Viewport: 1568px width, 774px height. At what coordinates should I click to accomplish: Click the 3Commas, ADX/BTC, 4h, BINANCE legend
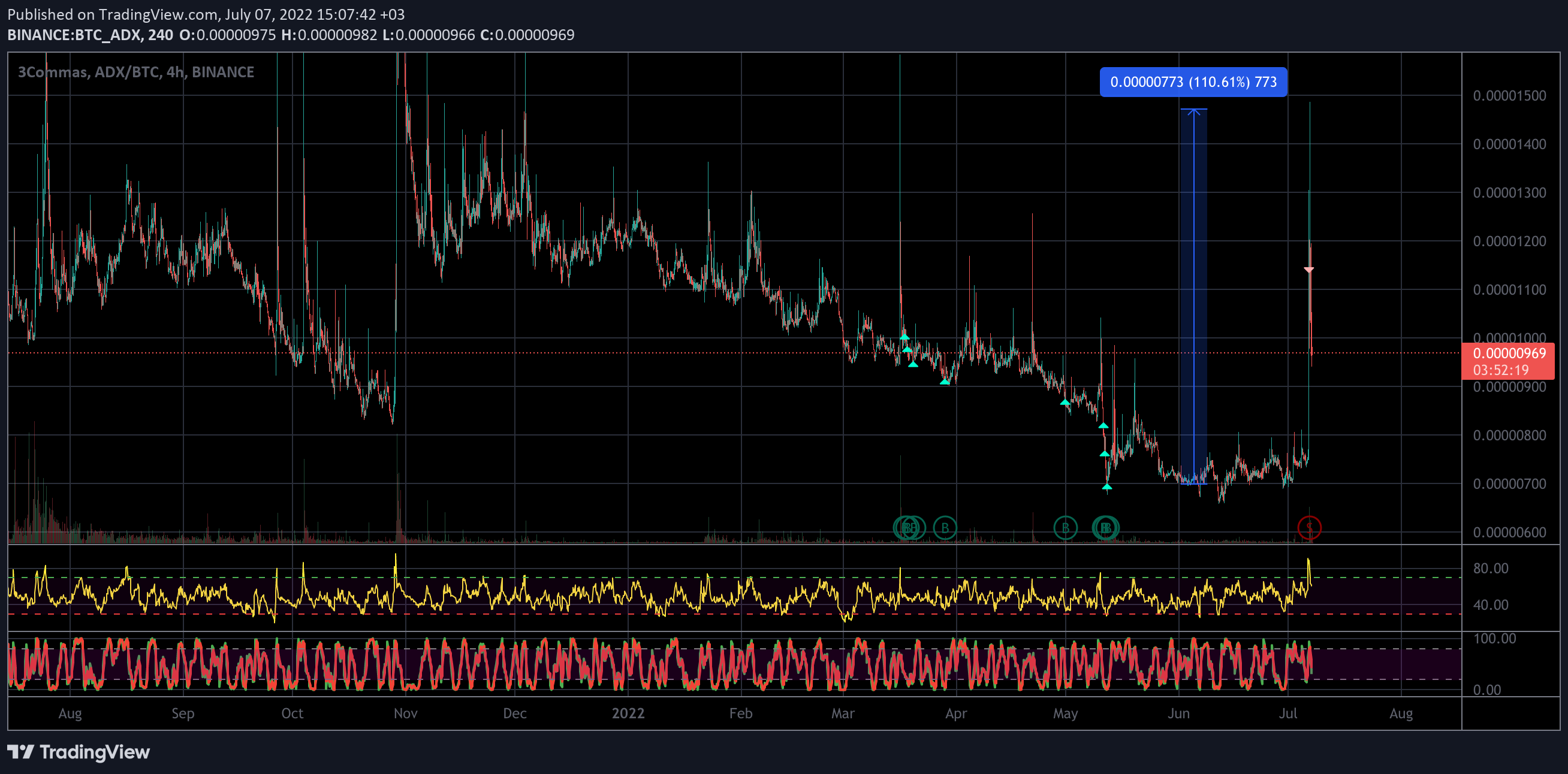click(x=135, y=72)
